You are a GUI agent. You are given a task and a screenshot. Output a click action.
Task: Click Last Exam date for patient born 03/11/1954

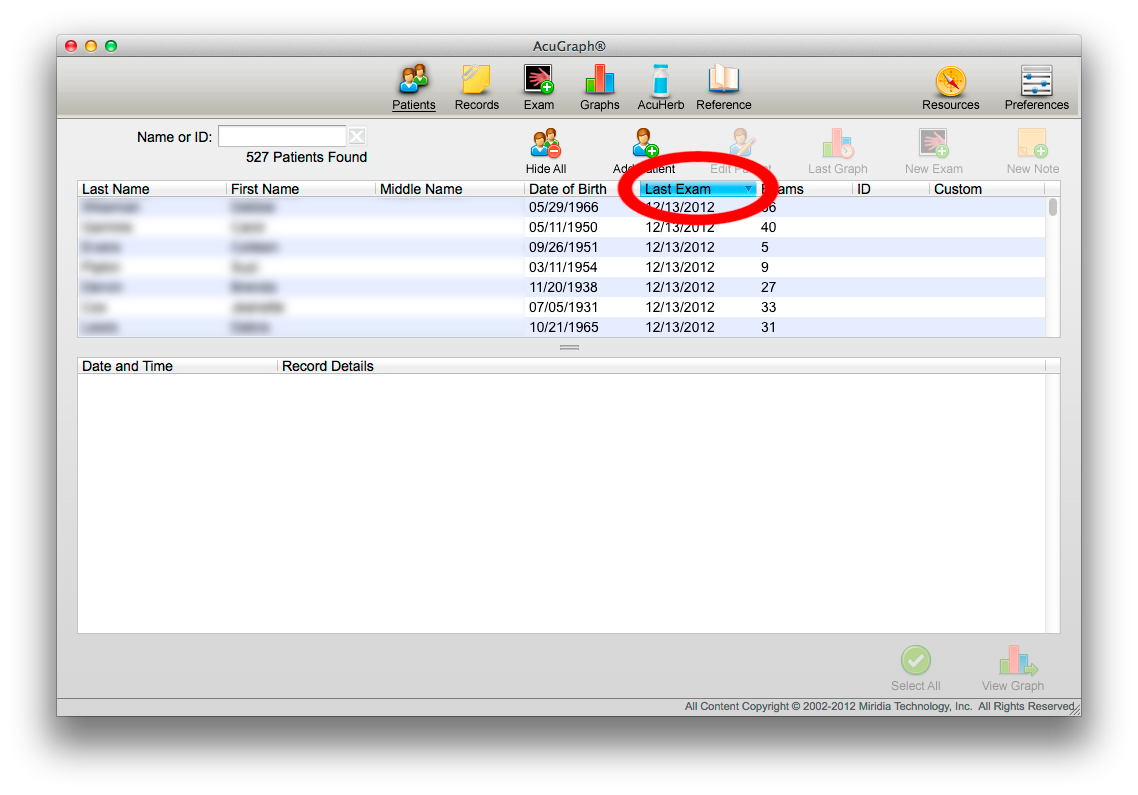pyautogui.click(x=680, y=267)
